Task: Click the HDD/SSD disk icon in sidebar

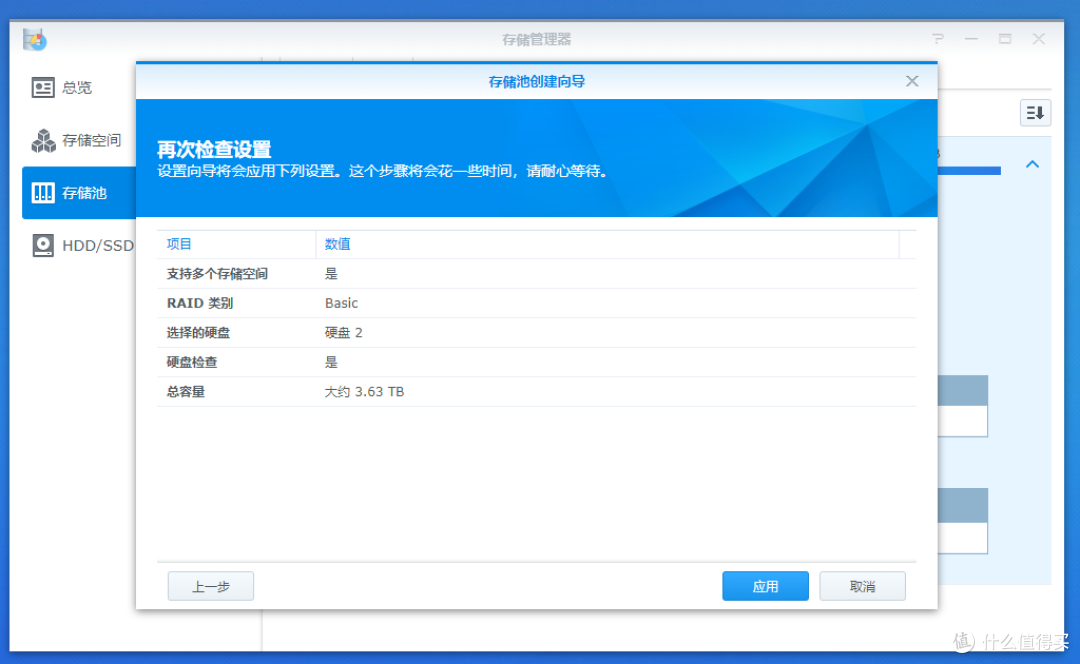Action: (x=43, y=245)
